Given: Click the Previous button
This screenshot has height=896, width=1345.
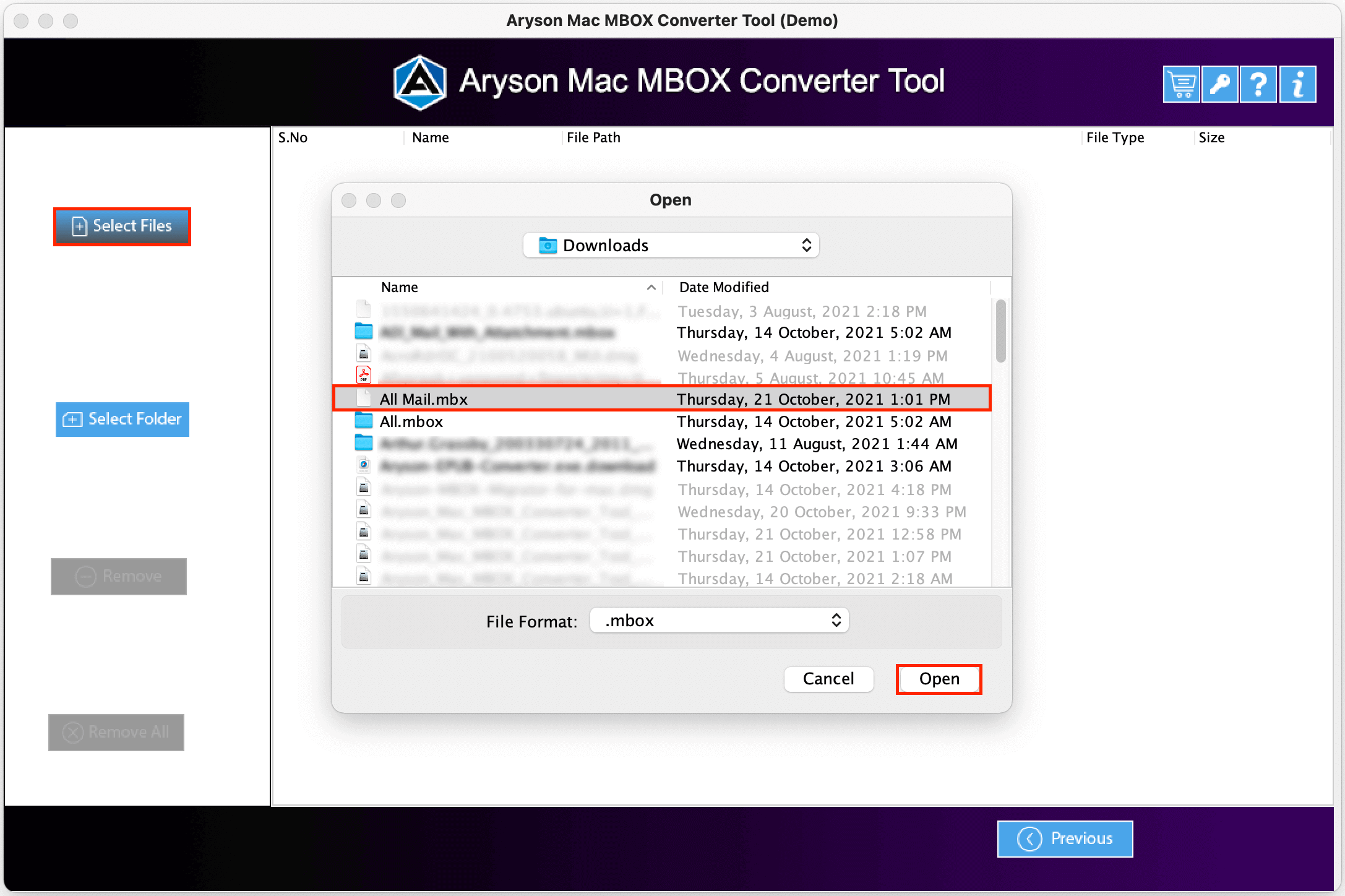Looking at the screenshot, I should tap(1065, 839).
